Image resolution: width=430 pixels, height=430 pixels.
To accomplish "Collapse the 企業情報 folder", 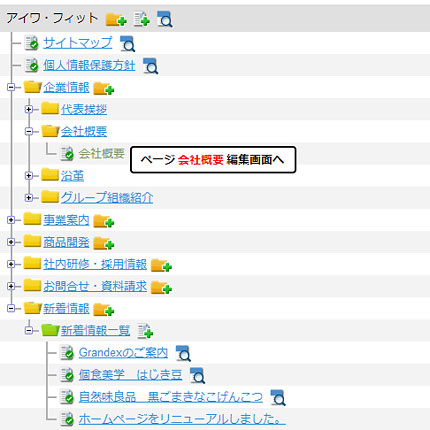I will tap(11, 87).
